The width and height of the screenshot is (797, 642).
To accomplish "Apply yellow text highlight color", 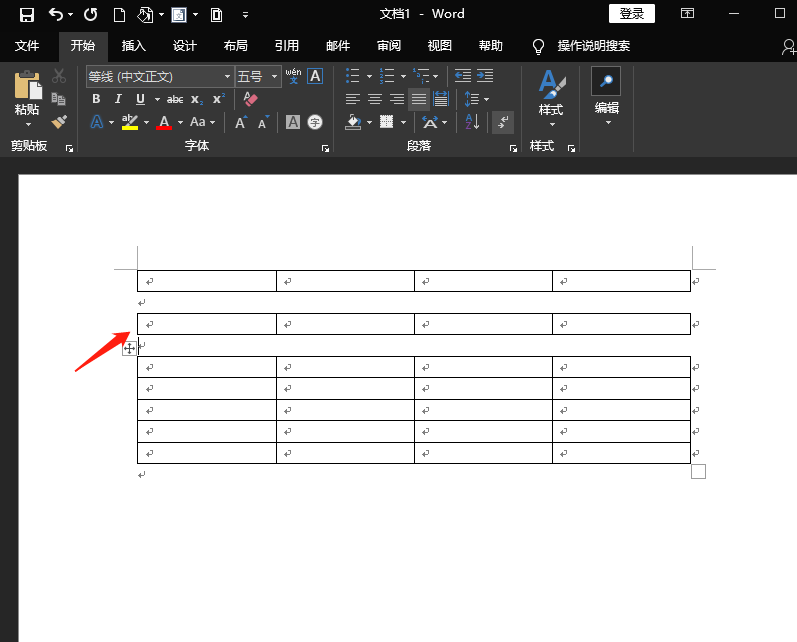I will pyautogui.click(x=130, y=122).
